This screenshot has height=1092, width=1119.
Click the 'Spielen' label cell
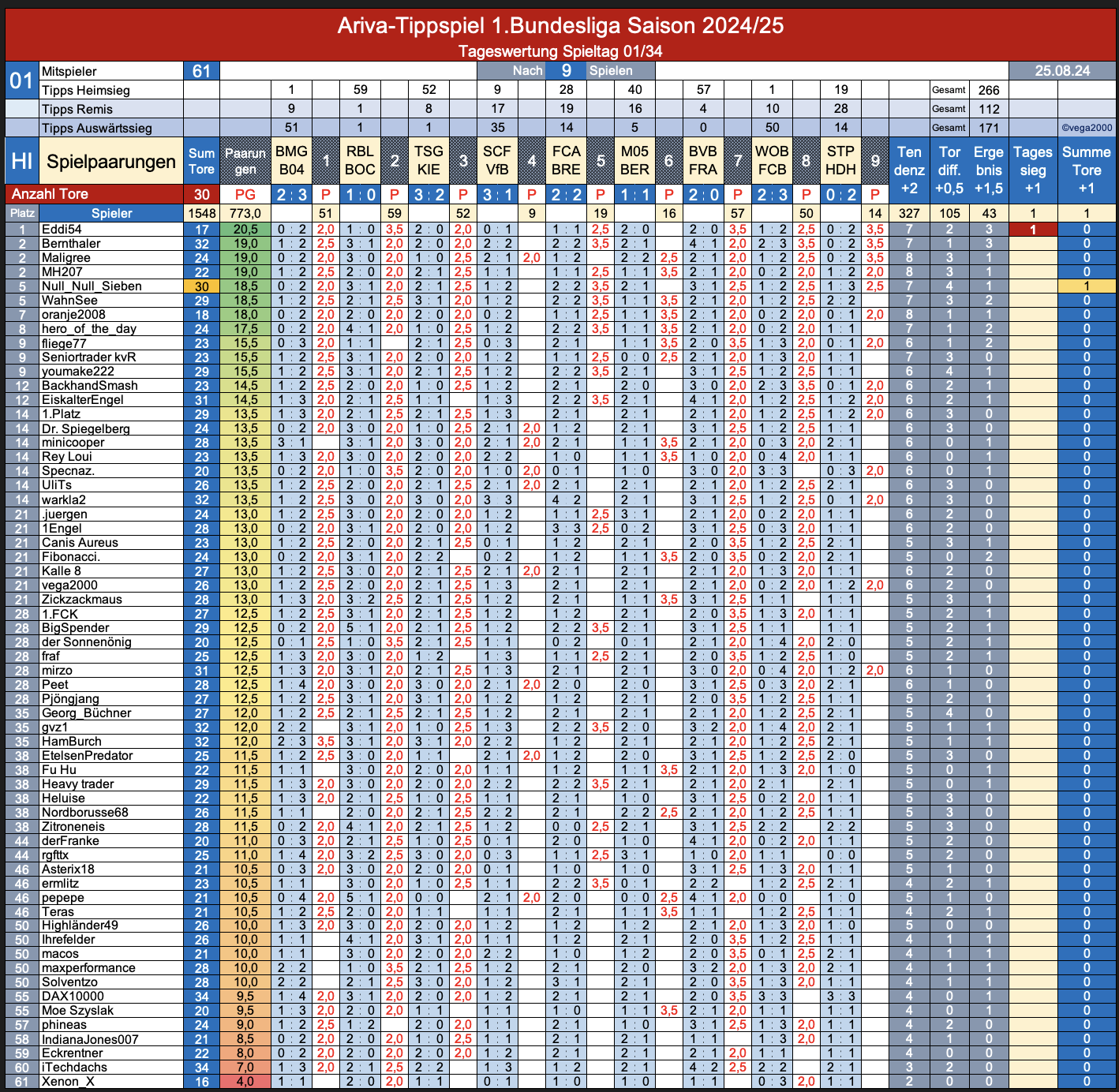[620, 71]
